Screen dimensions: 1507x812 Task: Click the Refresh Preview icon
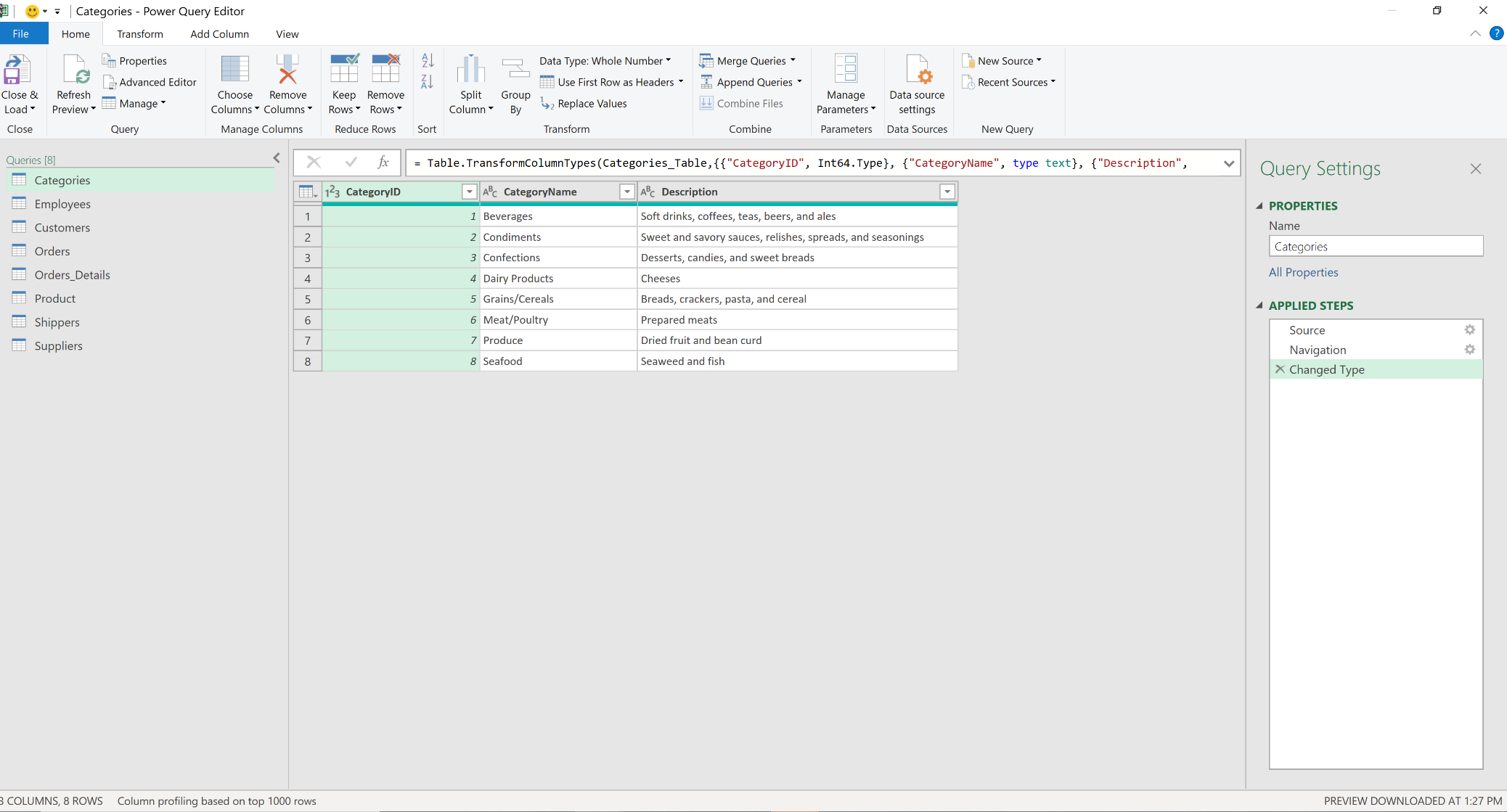pyautogui.click(x=75, y=70)
